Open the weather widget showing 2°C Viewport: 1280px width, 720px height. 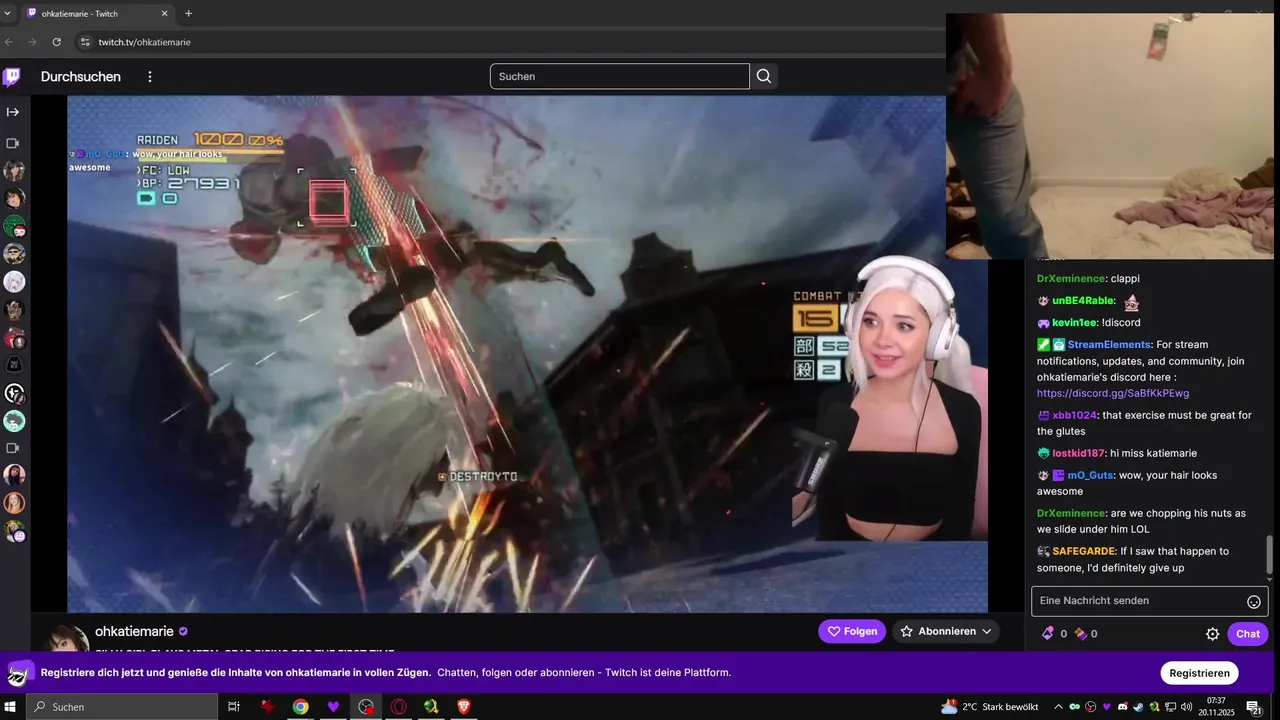(989, 707)
